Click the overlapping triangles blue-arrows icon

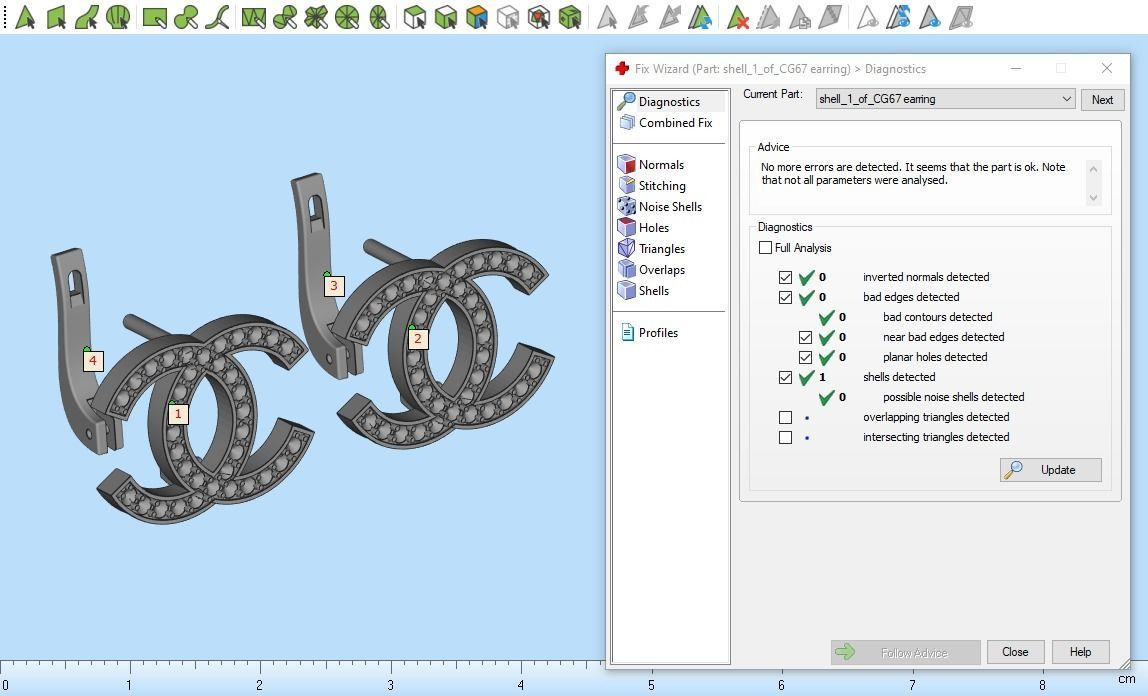pyautogui.click(x=700, y=17)
